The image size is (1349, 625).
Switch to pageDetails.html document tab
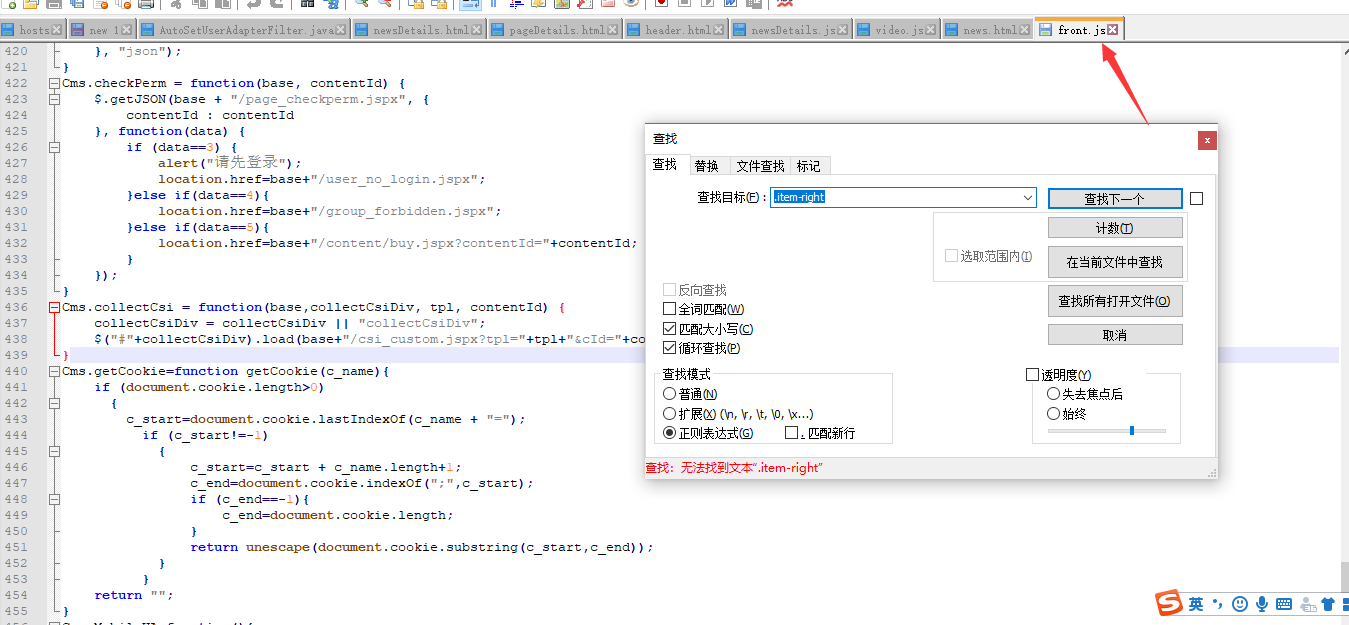[555, 30]
